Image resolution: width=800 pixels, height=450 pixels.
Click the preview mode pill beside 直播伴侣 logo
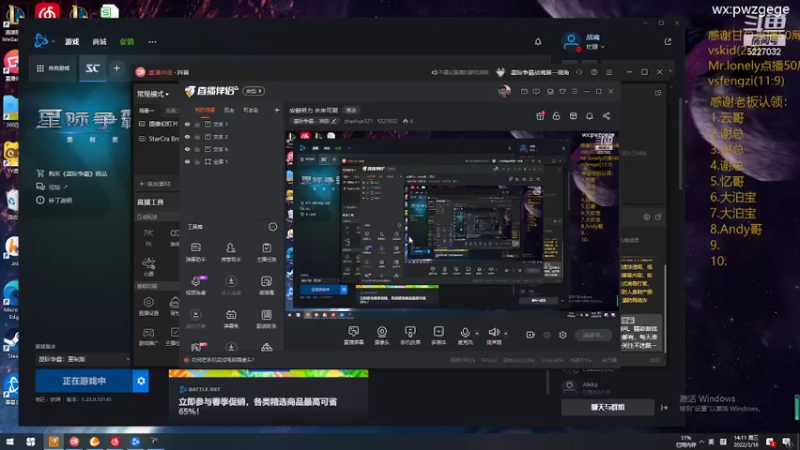coord(254,91)
